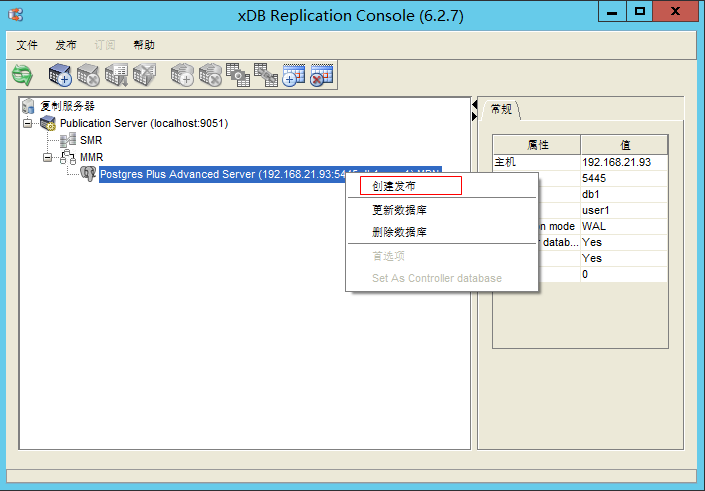This screenshot has height=491, width=705.
Task: Choose 更新数据库 from the context menu
Action: [x=442, y=210]
